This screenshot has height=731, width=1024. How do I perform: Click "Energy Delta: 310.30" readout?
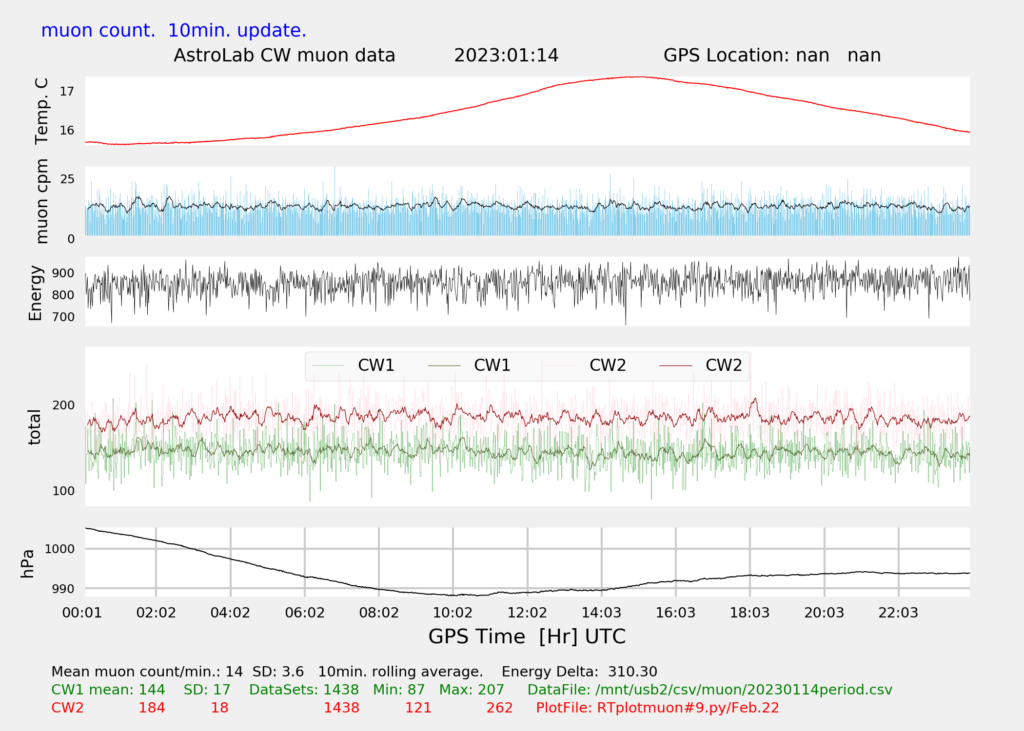(579, 672)
